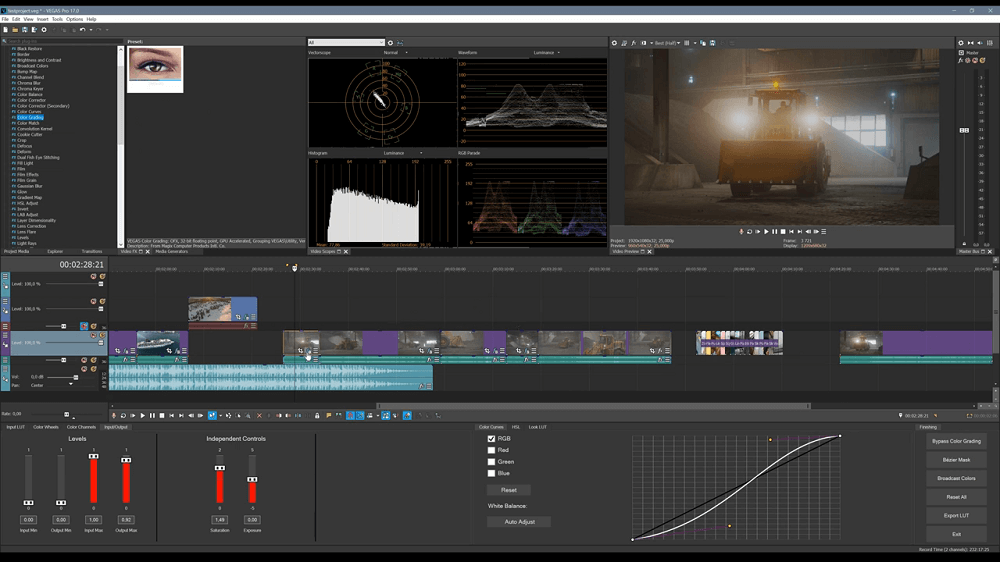Insert a marker using the yellow marker icon

328,415
